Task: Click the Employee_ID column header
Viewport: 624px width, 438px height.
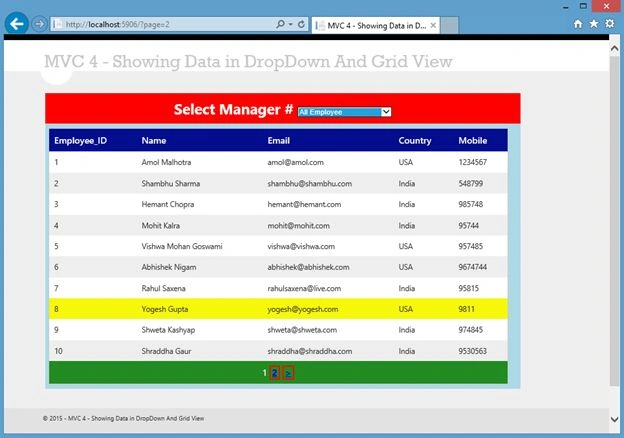Action: pos(81,141)
